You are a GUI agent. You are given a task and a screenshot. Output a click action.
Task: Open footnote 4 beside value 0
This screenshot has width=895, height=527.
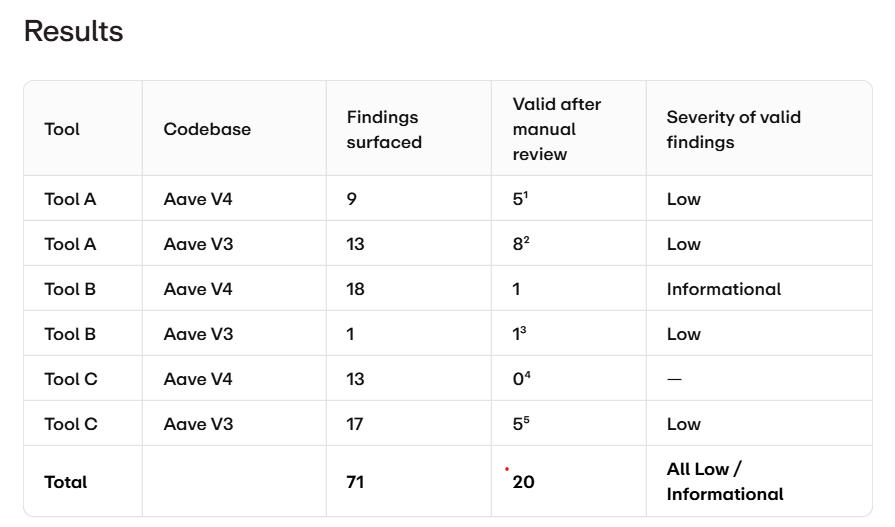[x=527, y=375]
